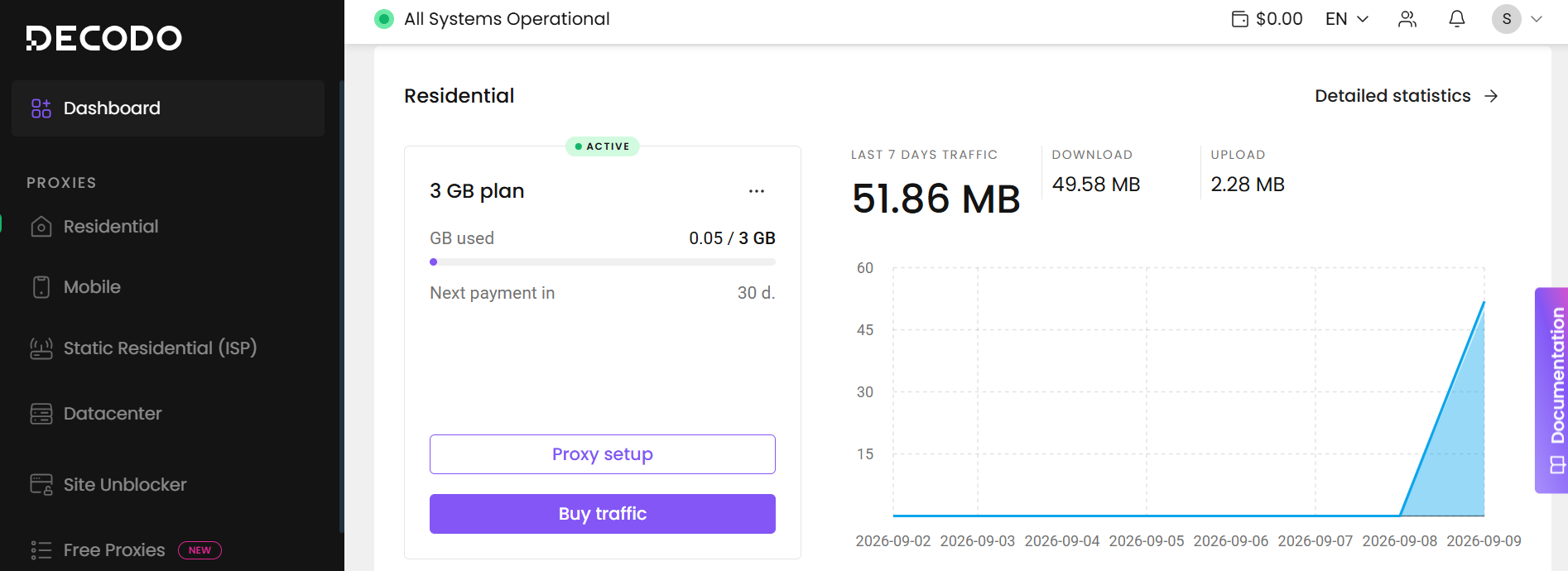
Task: Open the wallet balance icon
Action: [1240, 19]
